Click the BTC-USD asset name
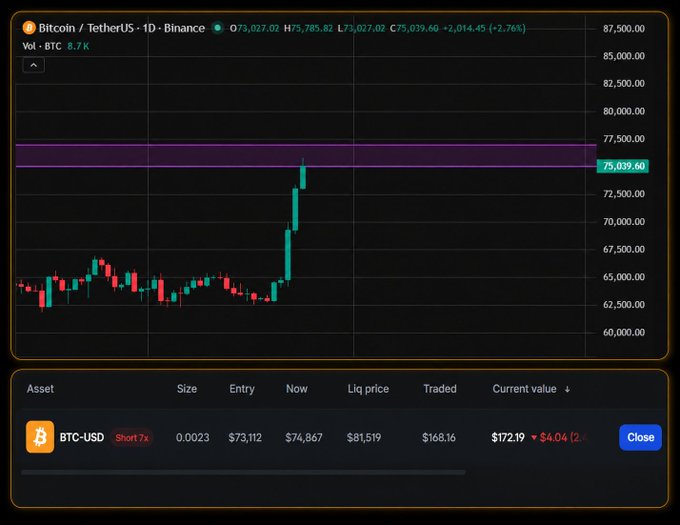This screenshot has width=680, height=525. click(x=82, y=437)
